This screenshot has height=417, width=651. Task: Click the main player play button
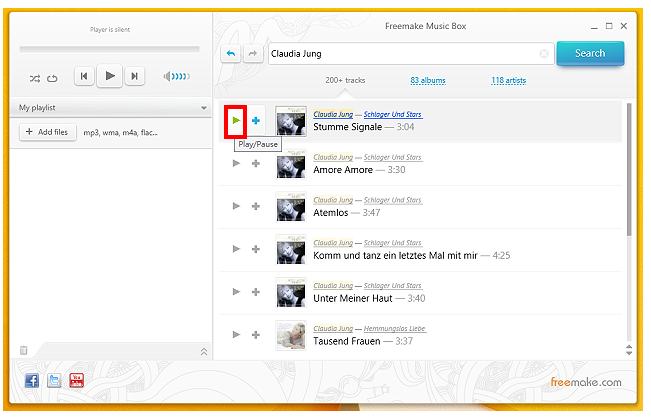[110, 76]
